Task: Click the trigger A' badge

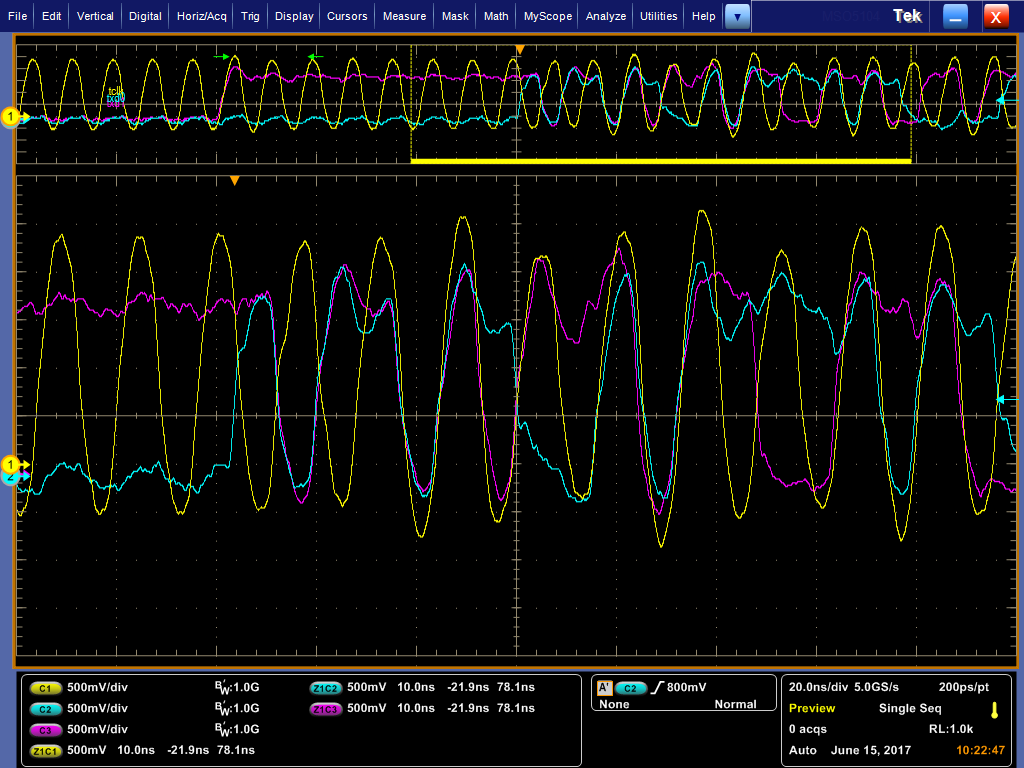Action: [x=605, y=688]
